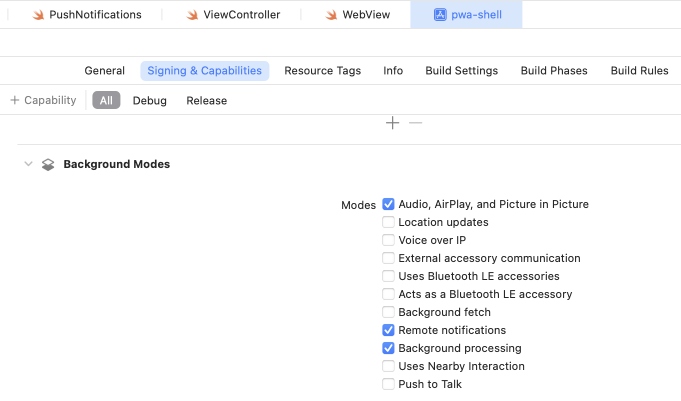This screenshot has width=681, height=401.
Task: Filter capabilities by Release
Action: tap(206, 100)
